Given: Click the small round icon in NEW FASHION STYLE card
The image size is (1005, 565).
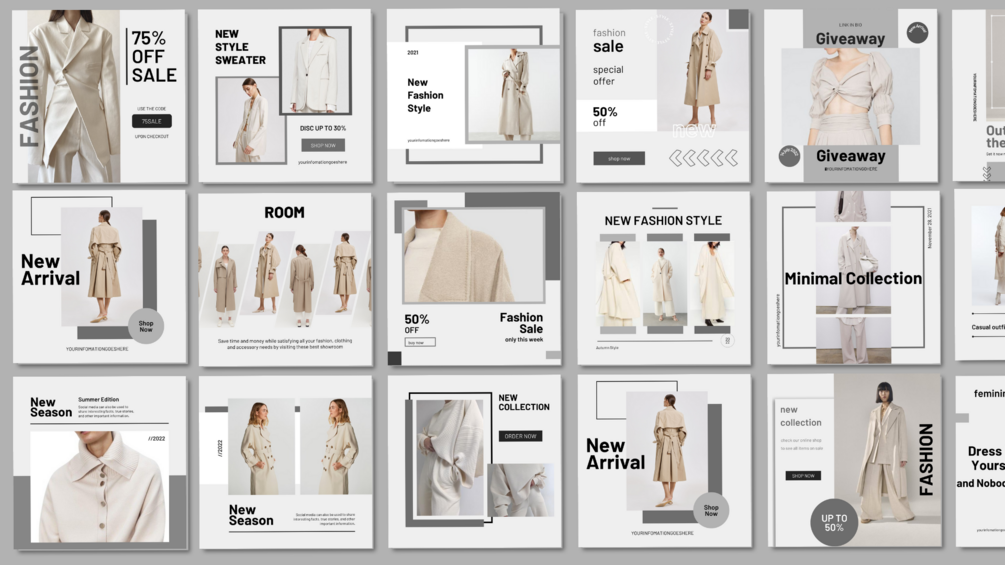Looking at the screenshot, I should click(727, 341).
